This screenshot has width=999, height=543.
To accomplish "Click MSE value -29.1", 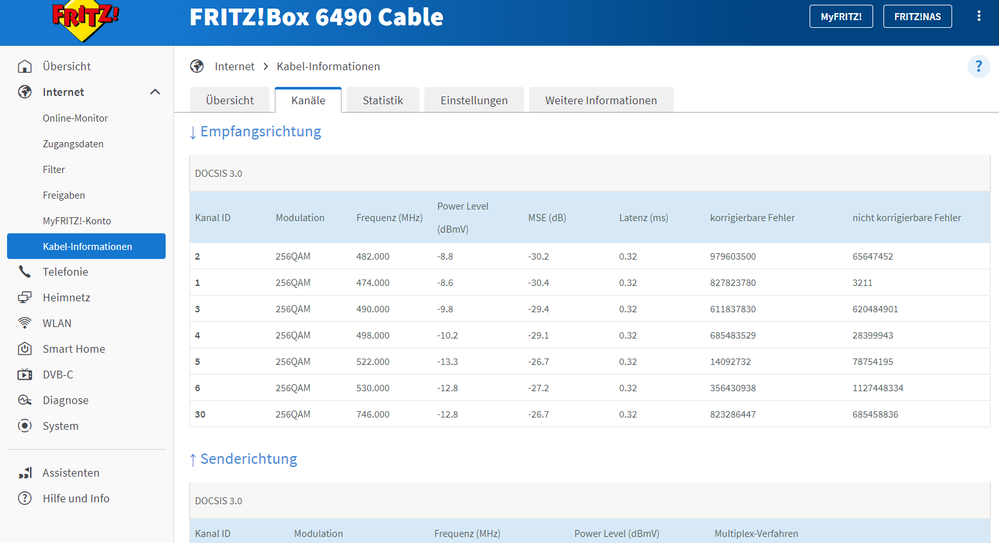I will click(538, 335).
